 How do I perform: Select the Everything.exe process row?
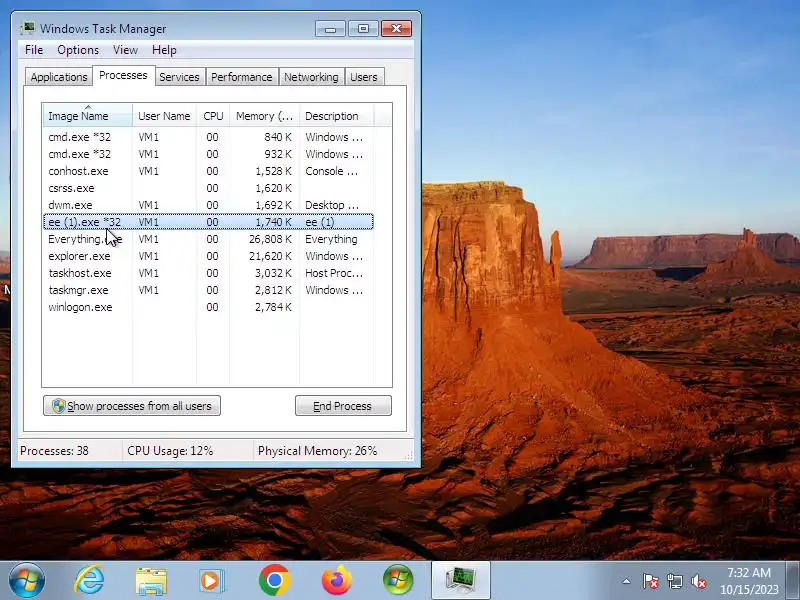pyautogui.click(x=209, y=239)
